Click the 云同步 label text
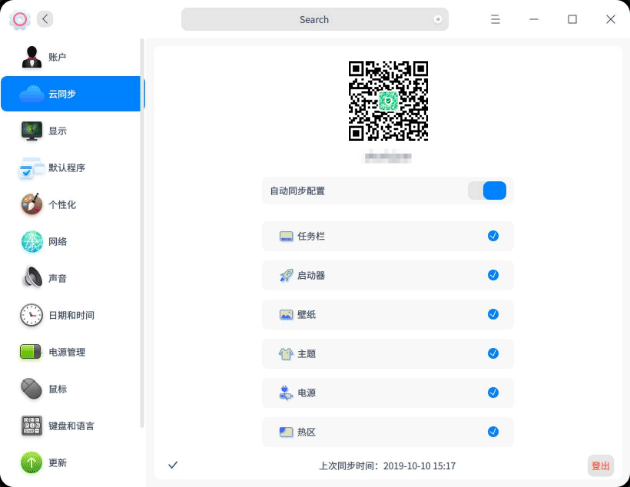 62,94
